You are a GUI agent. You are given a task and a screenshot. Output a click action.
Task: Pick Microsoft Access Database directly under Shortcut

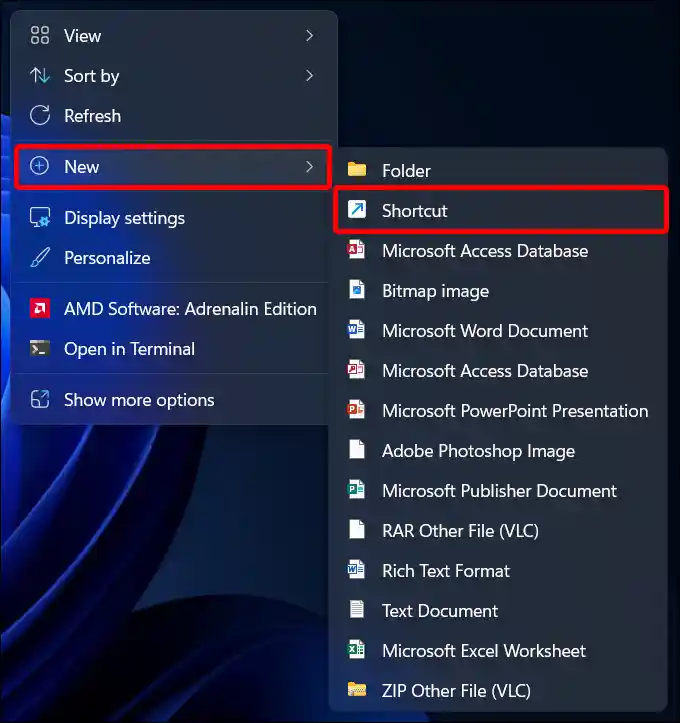[x=498, y=250]
